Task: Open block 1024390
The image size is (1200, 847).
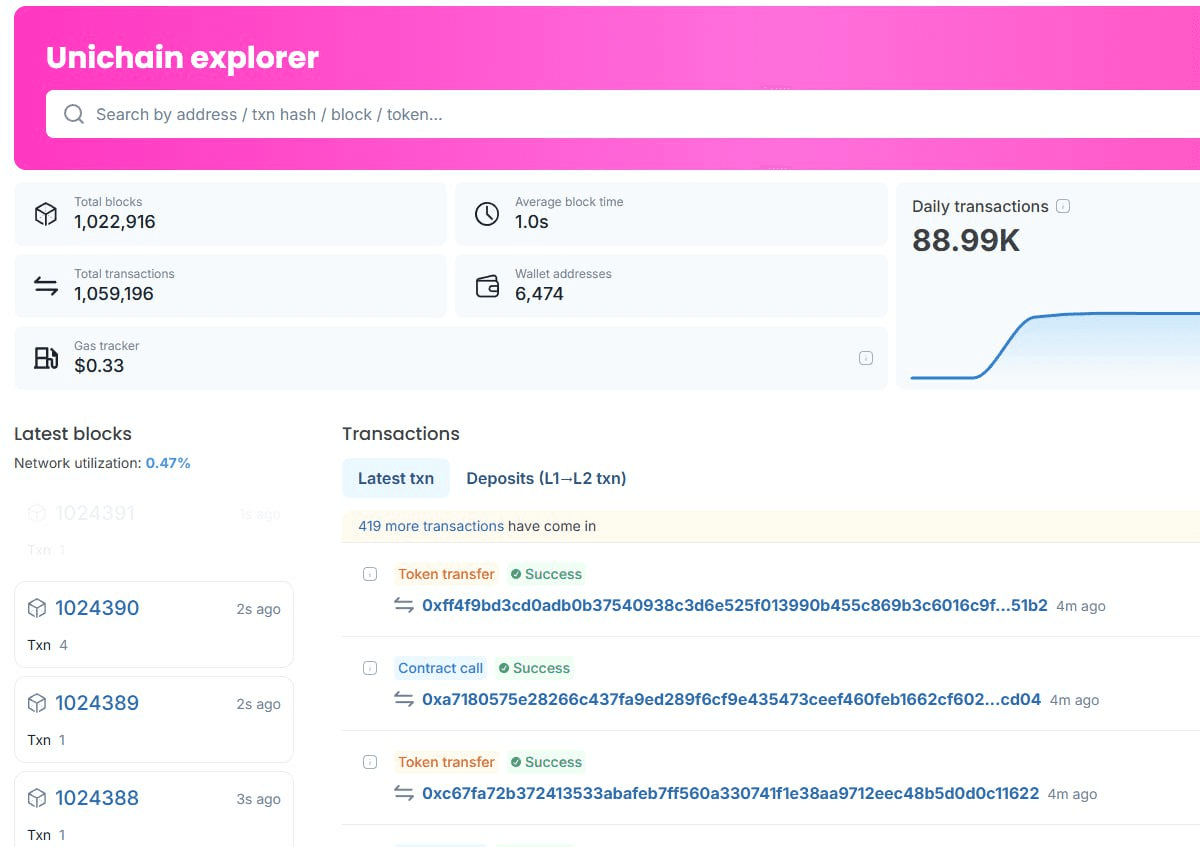Action: (x=97, y=608)
